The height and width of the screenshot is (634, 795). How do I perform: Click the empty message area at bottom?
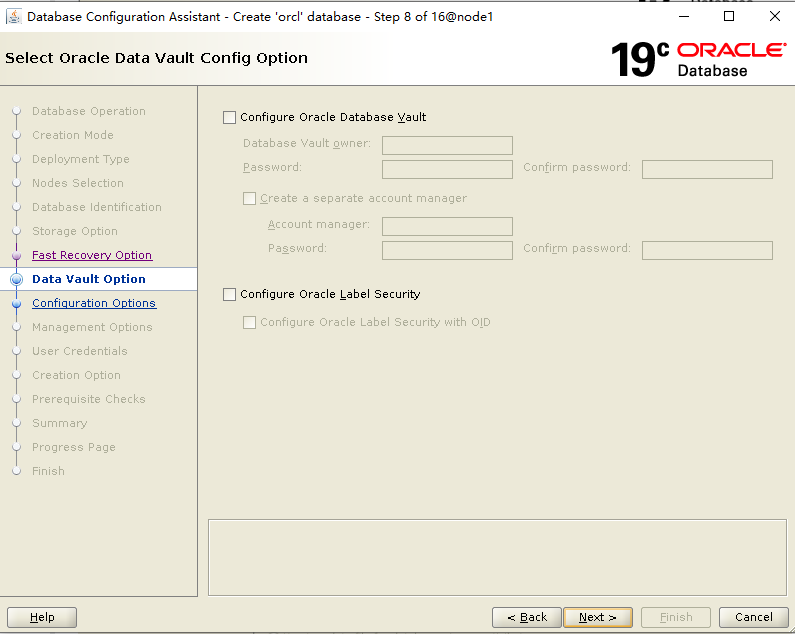[497, 557]
